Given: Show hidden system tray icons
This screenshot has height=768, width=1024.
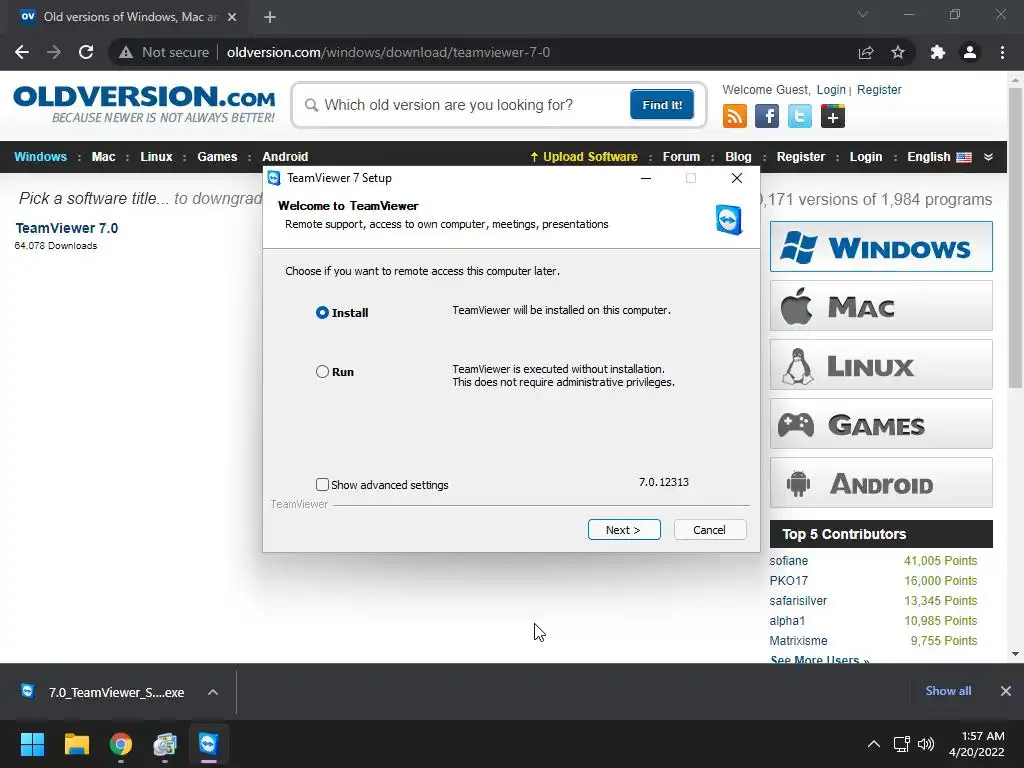Looking at the screenshot, I should (x=874, y=744).
